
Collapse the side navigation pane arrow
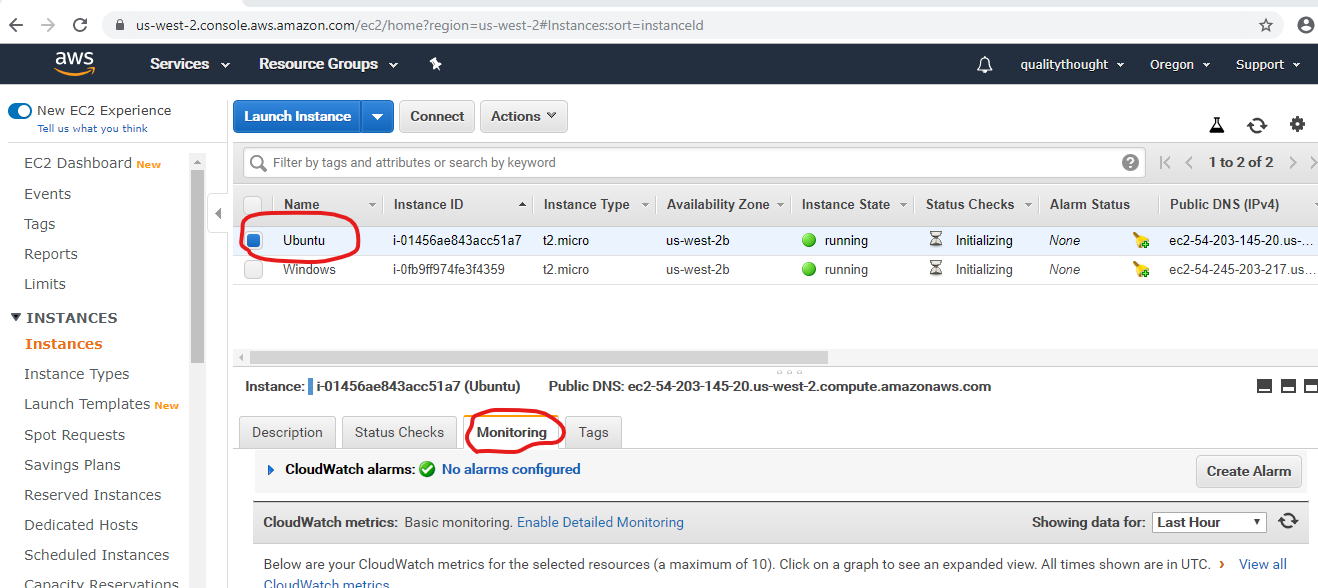[x=218, y=213]
